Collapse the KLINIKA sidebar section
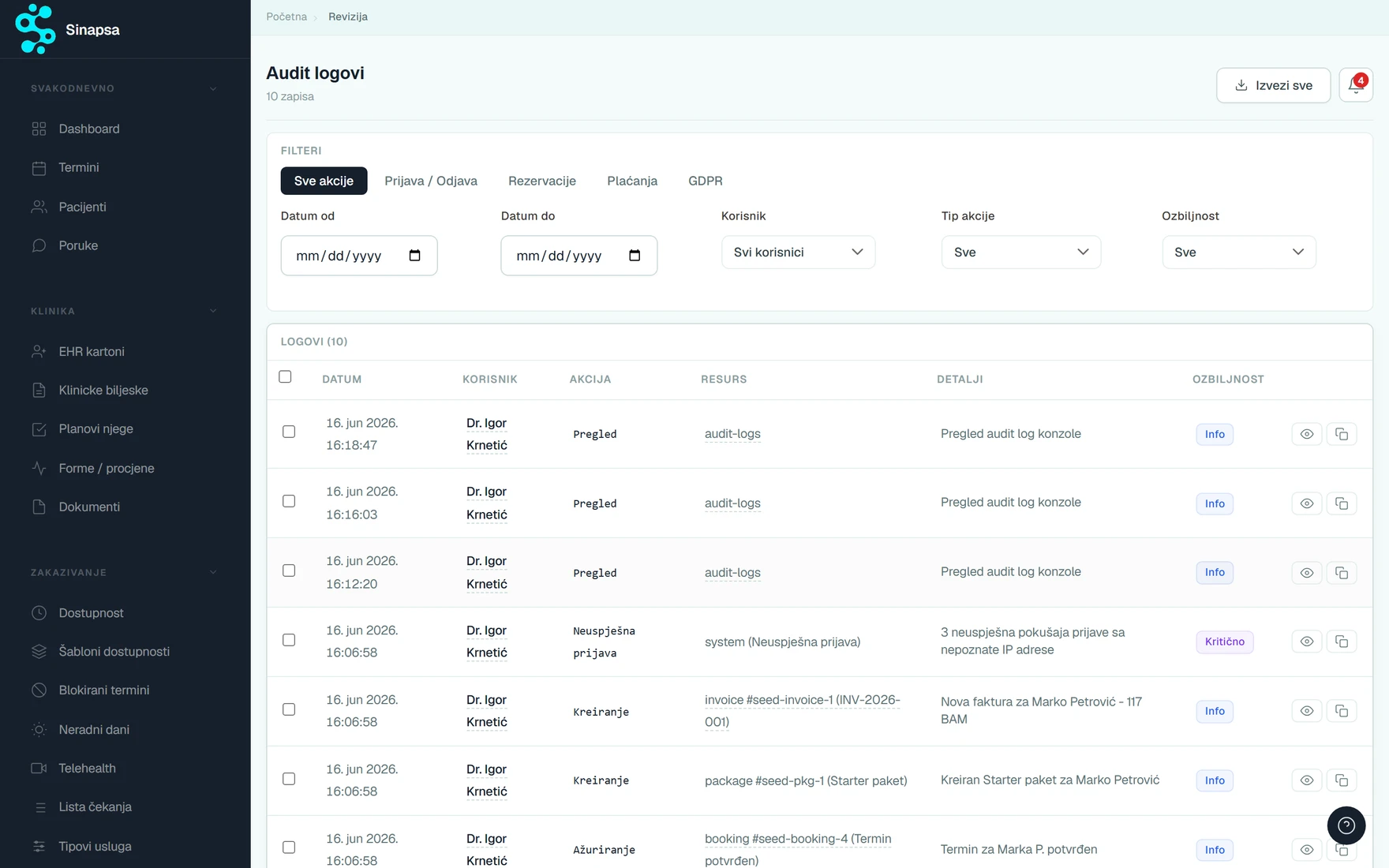This screenshot has height=868, width=1389. (213, 311)
